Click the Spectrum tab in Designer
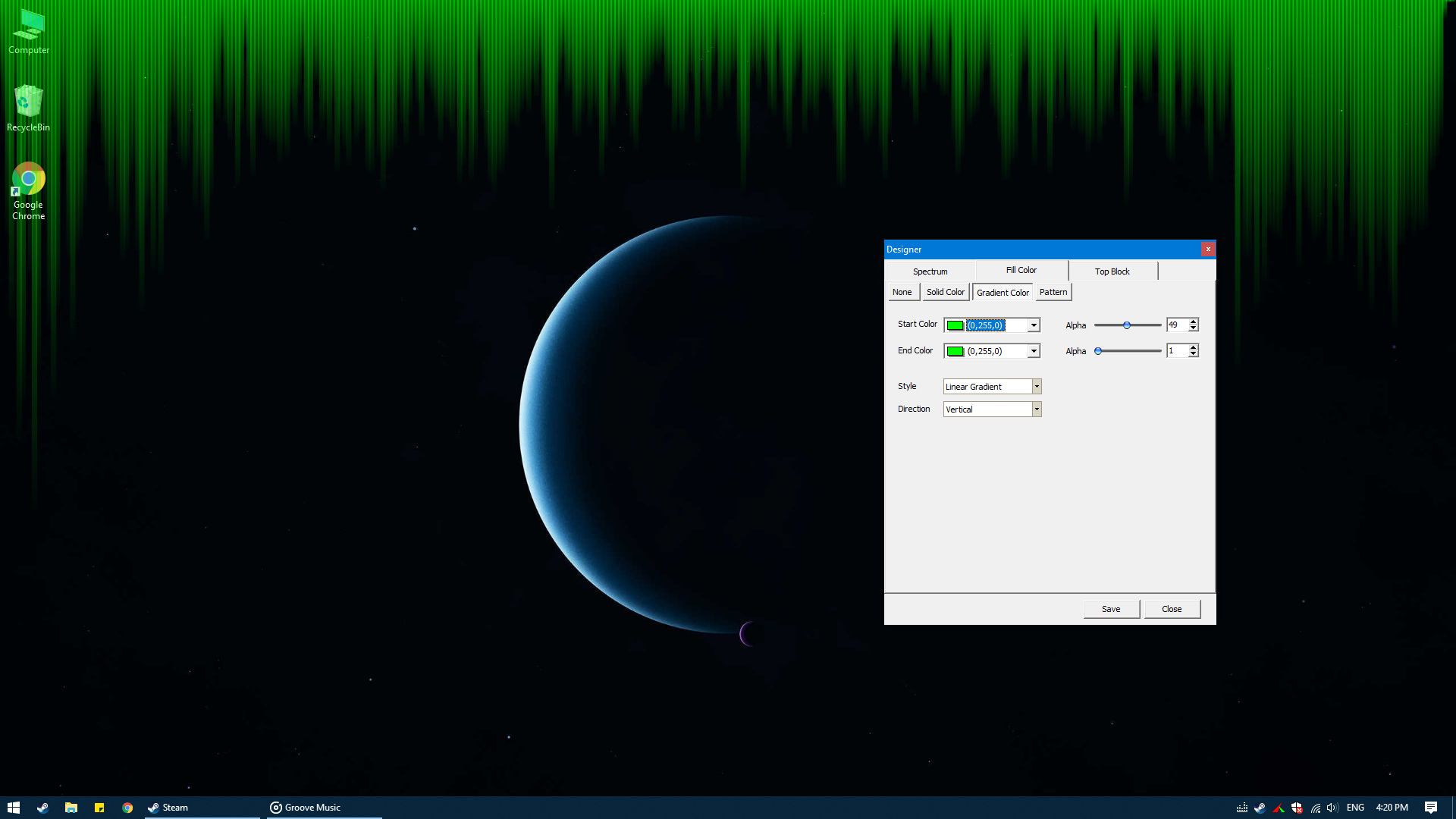Screen dimensions: 1456x819 [929, 271]
